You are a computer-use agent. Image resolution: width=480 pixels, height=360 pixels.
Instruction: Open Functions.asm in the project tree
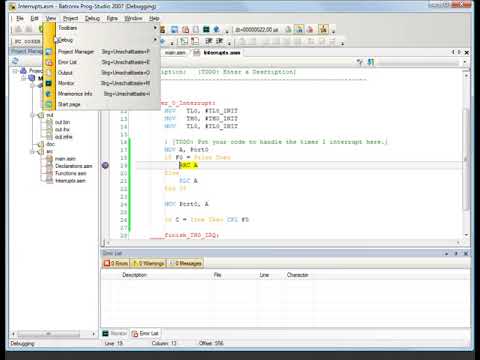(x=71, y=173)
